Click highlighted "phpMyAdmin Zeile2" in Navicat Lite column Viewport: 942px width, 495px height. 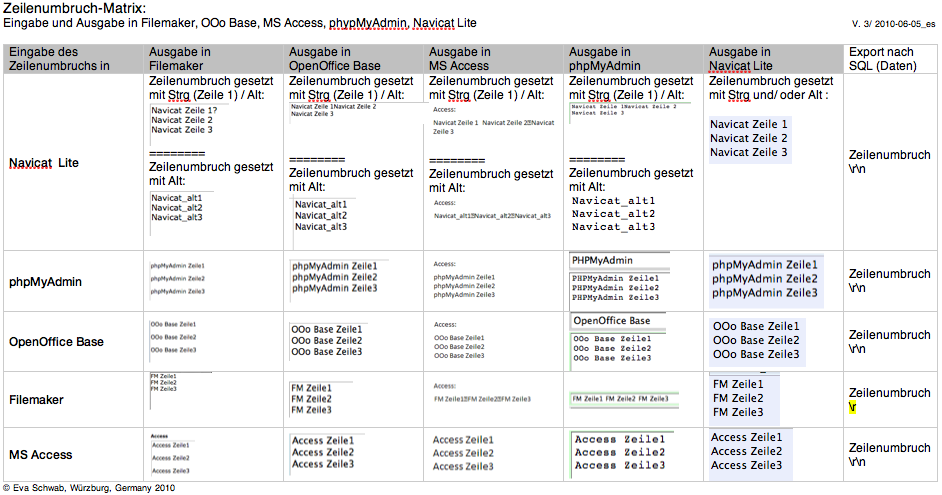(x=765, y=279)
